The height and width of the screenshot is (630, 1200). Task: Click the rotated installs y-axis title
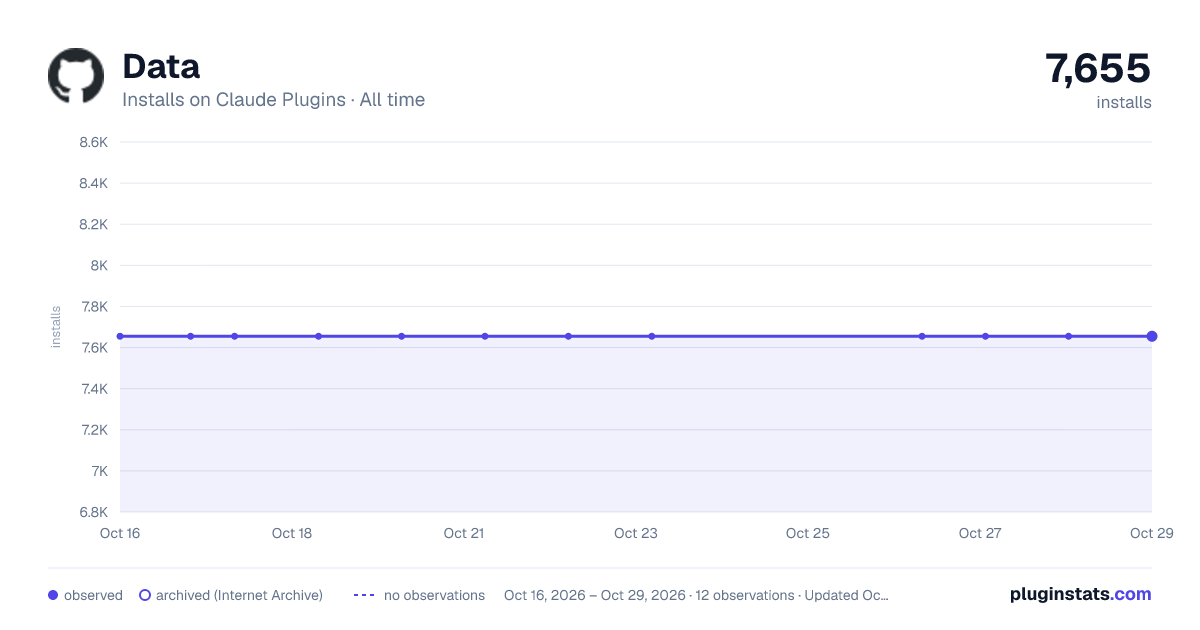pyautogui.click(x=56, y=327)
